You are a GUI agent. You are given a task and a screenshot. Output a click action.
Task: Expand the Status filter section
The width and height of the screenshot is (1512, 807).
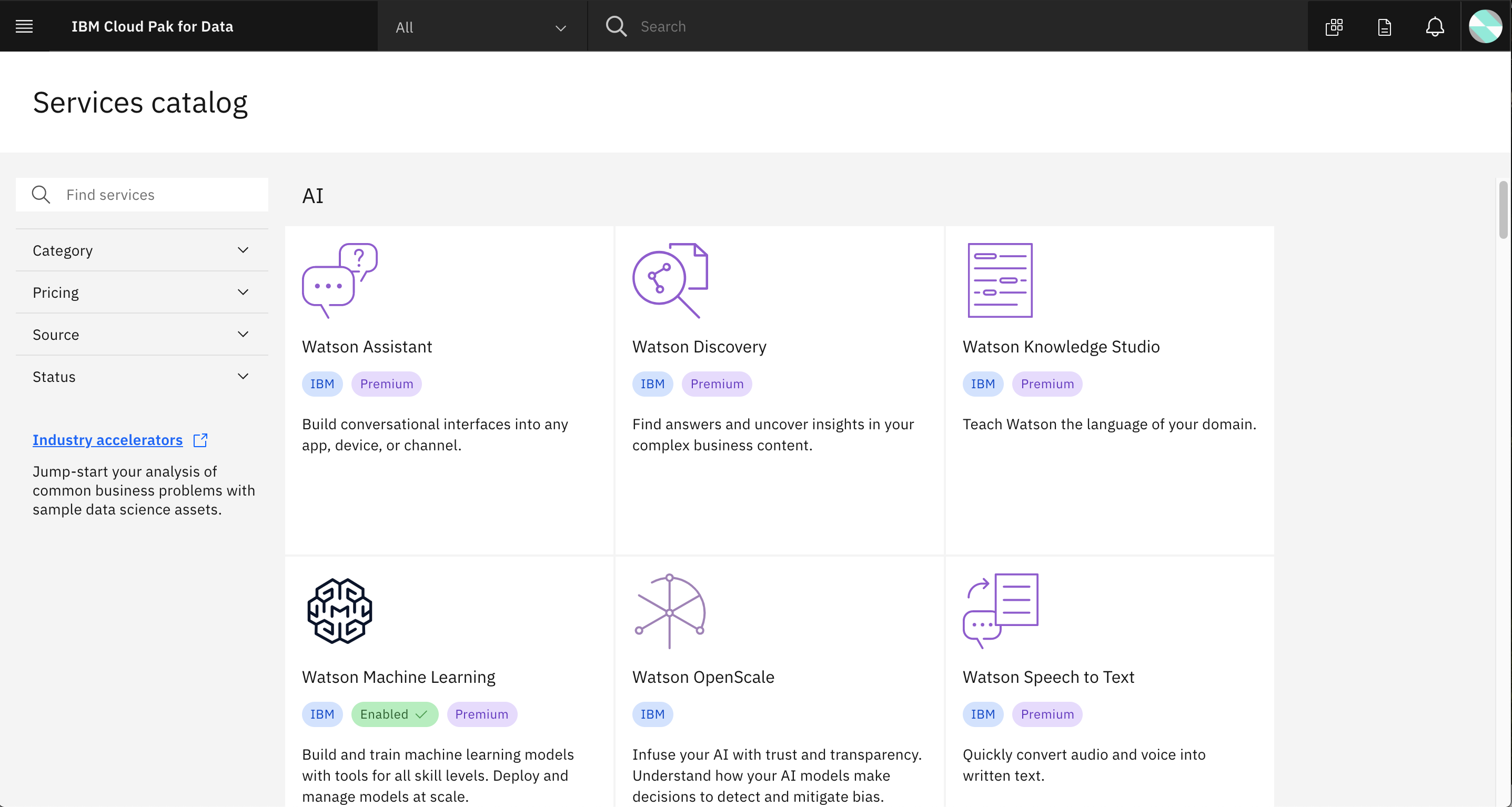(x=142, y=377)
